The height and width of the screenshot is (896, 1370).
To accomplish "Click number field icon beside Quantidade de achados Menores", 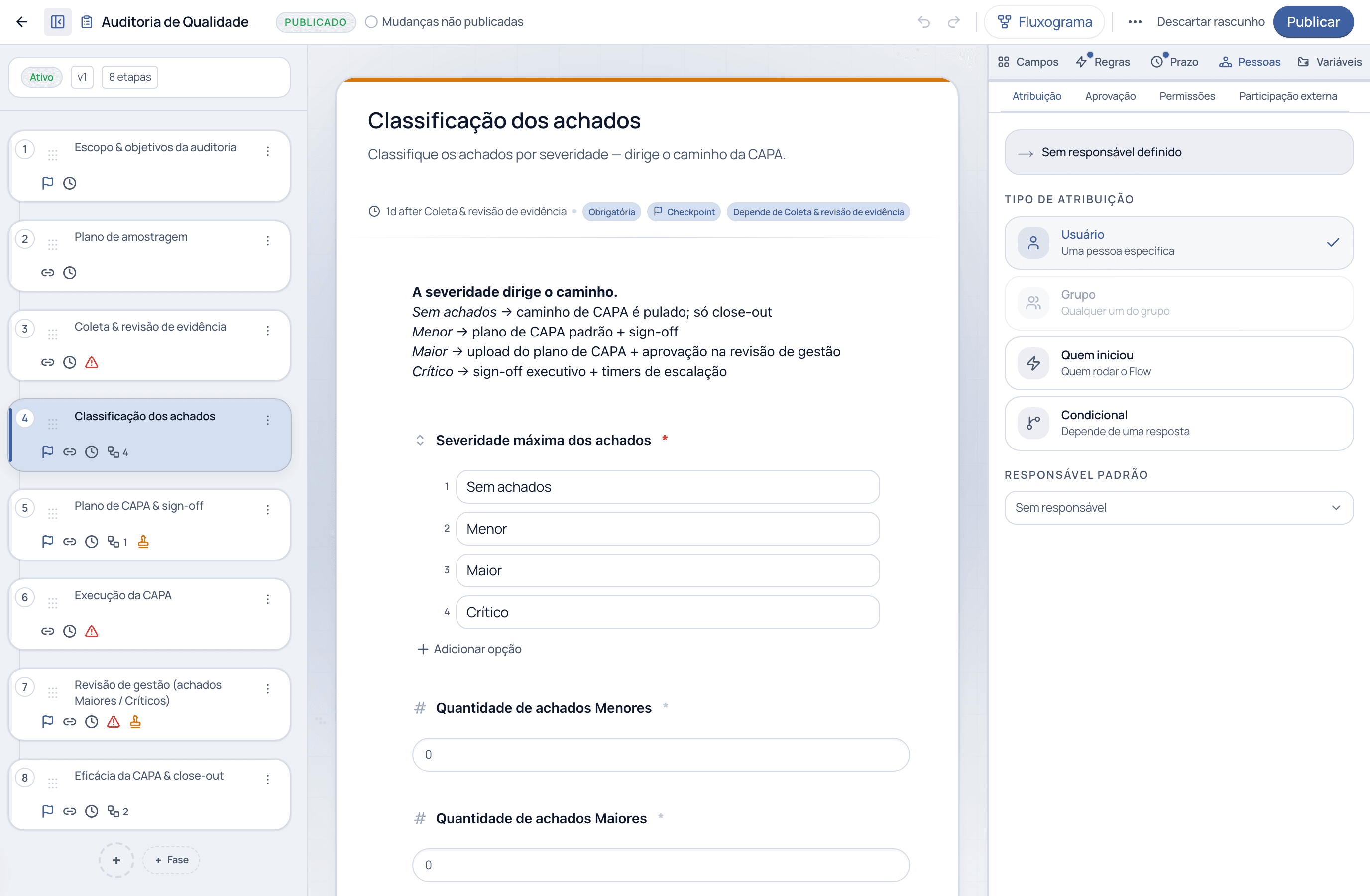I will (420, 708).
